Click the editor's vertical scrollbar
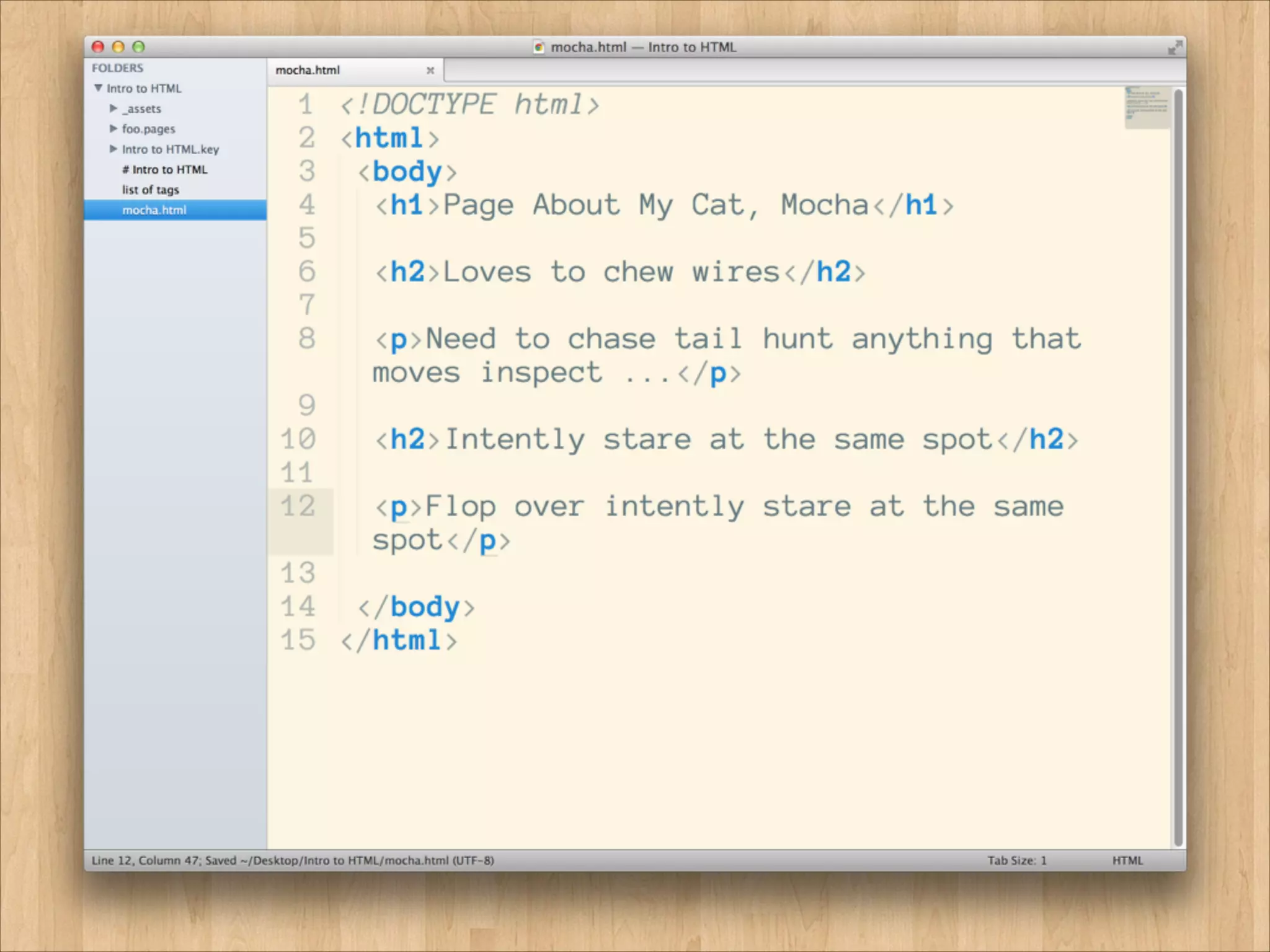The width and height of the screenshot is (1270, 952). coord(1178,465)
